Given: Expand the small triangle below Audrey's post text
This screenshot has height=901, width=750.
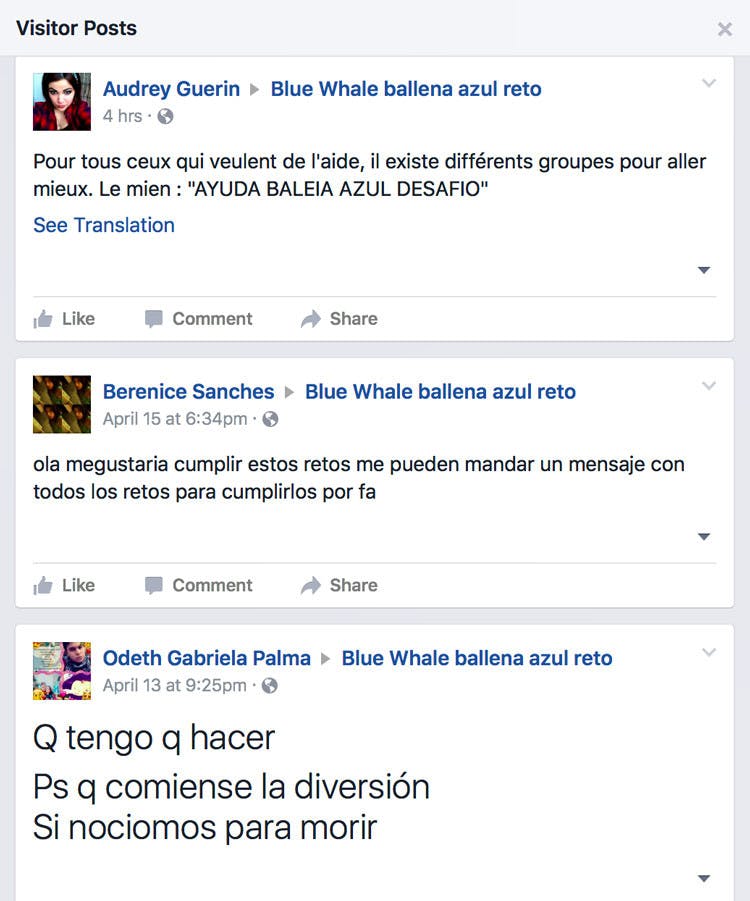Looking at the screenshot, I should (x=704, y=270).
